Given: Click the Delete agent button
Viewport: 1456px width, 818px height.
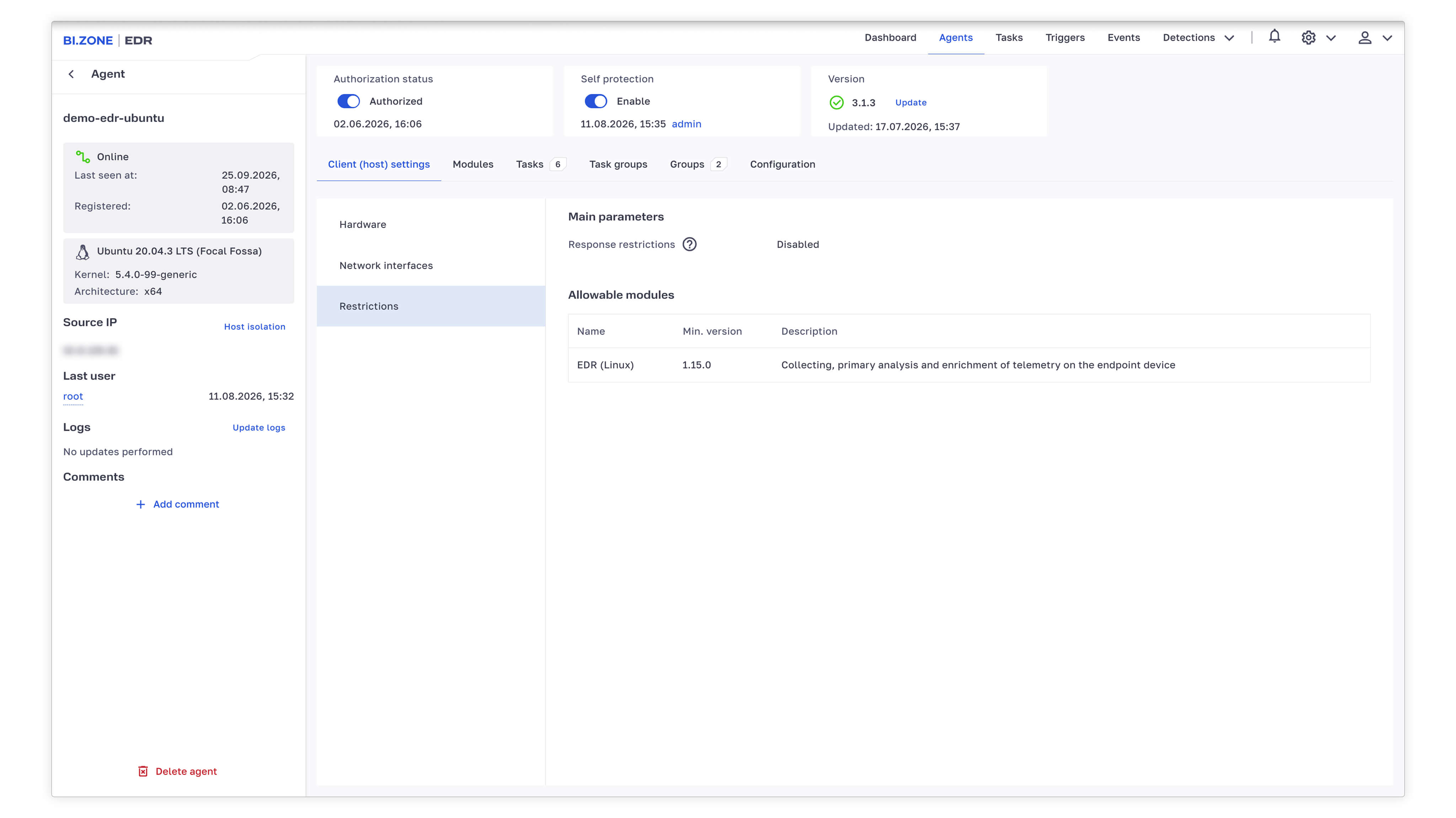Looking at the screenshot, I should [x=177, y=771].
